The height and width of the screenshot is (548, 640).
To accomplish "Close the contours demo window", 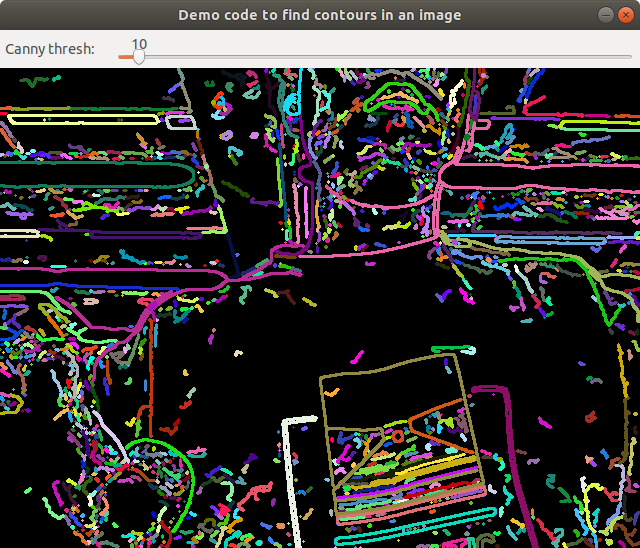I will click(625, 15).
